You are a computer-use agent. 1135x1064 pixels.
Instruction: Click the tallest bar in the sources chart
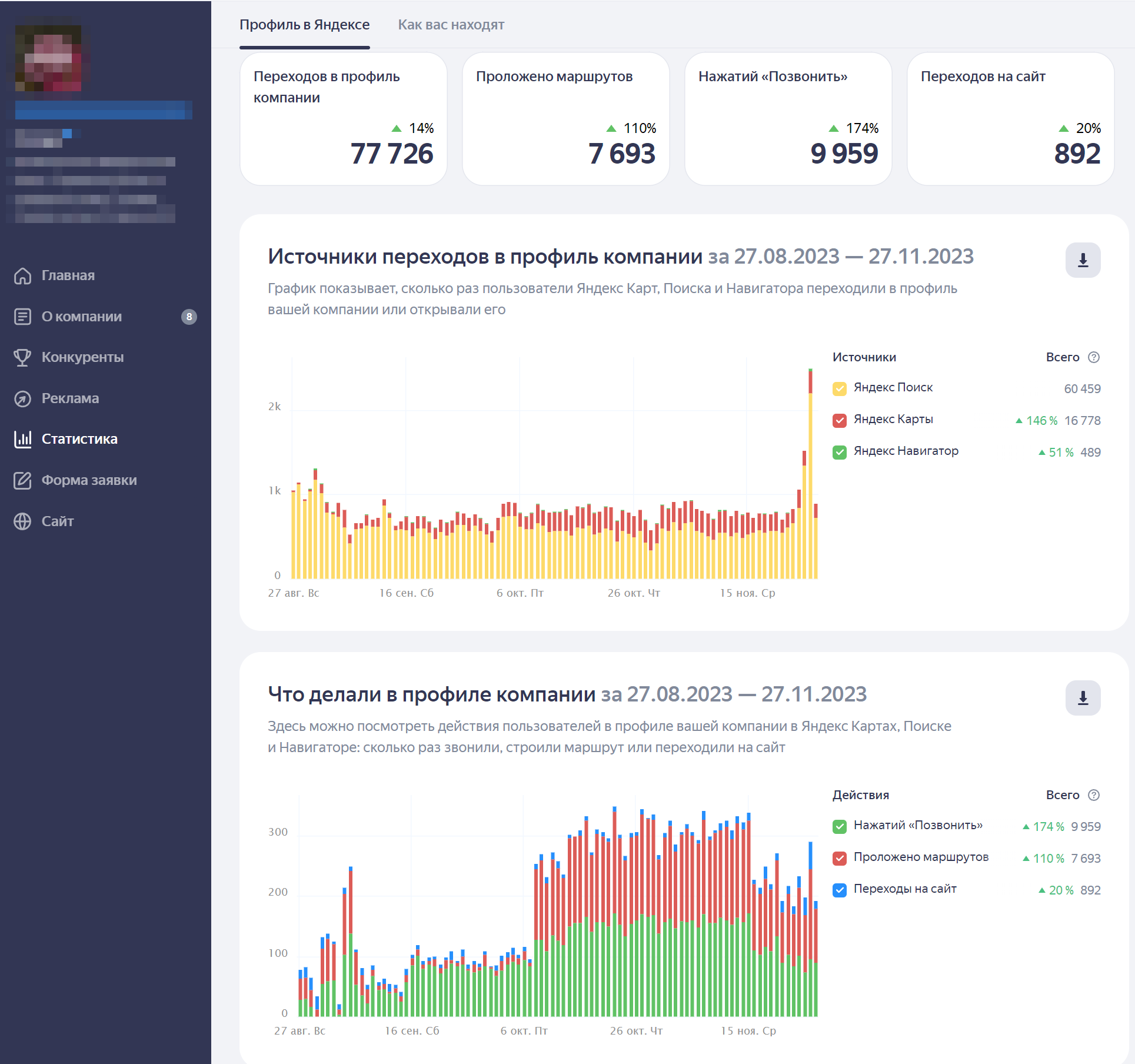coord(810,474)
